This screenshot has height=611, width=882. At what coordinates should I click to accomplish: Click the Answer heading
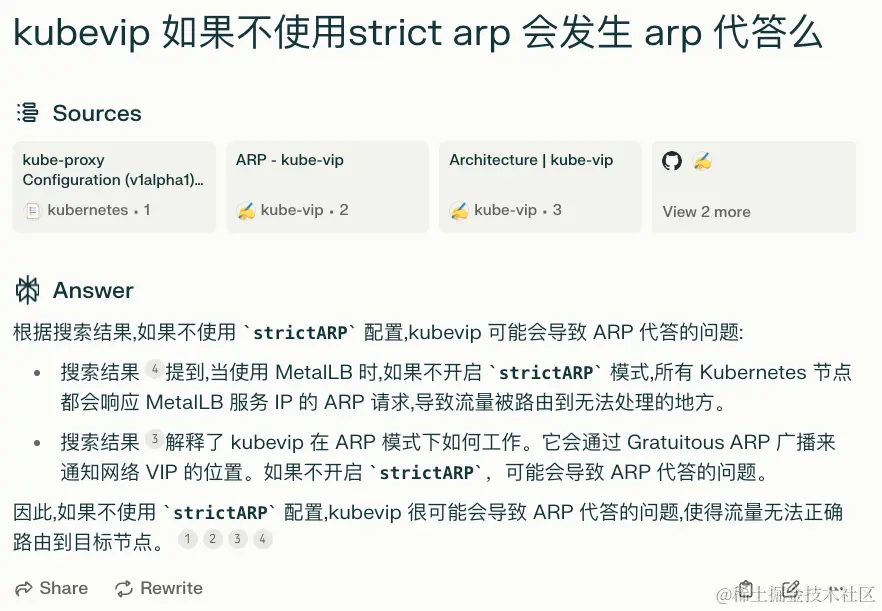93,290
